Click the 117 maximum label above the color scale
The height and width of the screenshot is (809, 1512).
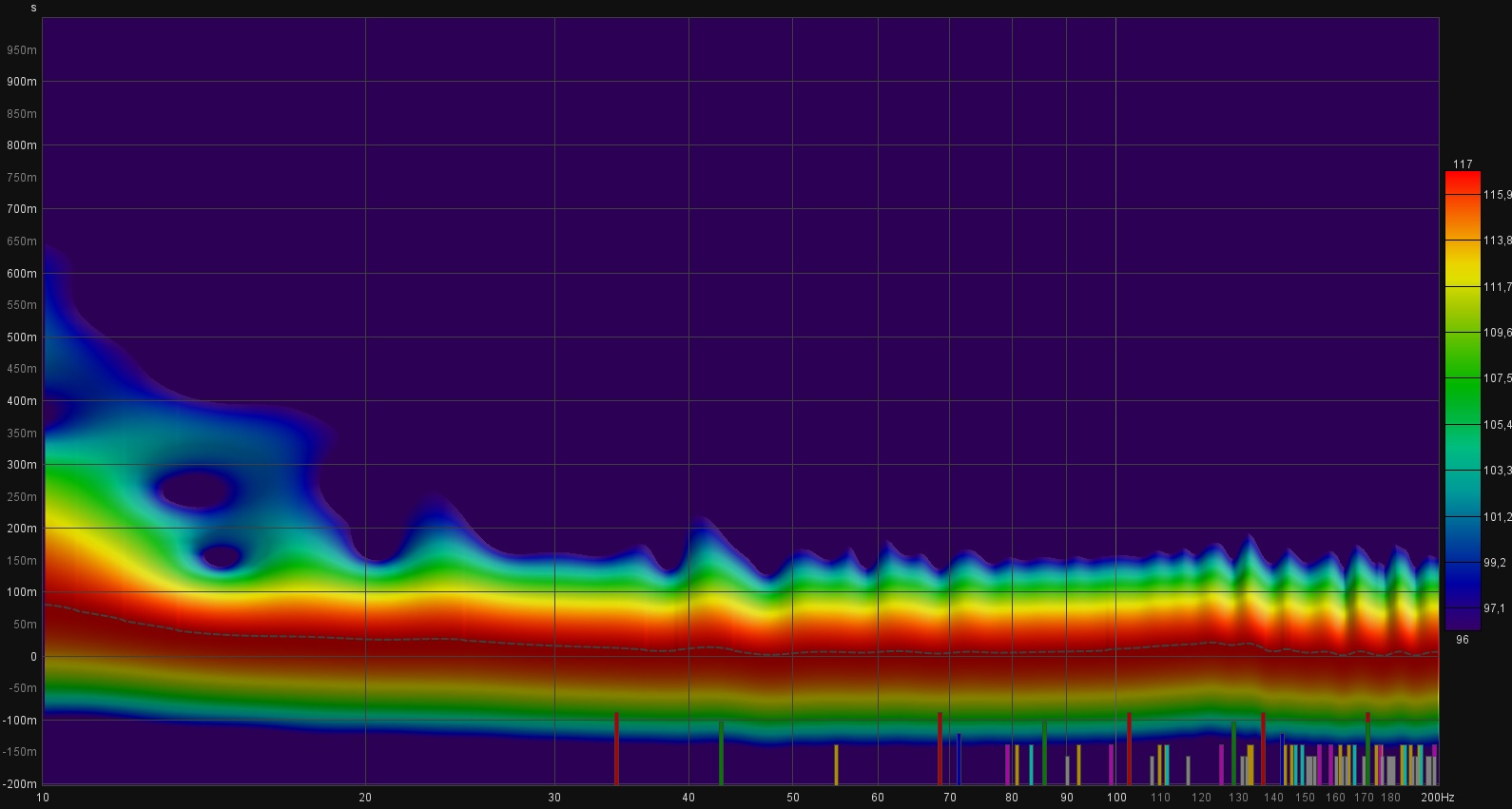click(x=1462, y=164)
